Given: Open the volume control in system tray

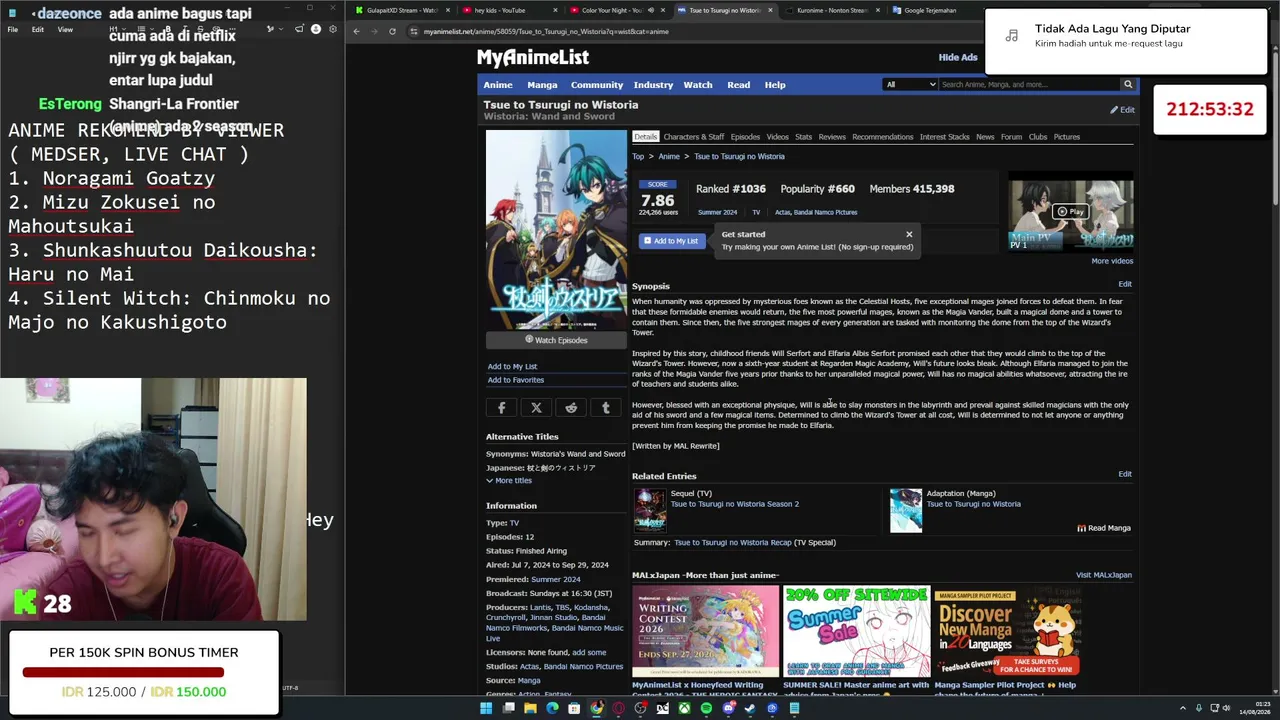Looking at the screenshot, I should tap(1228, 708).
